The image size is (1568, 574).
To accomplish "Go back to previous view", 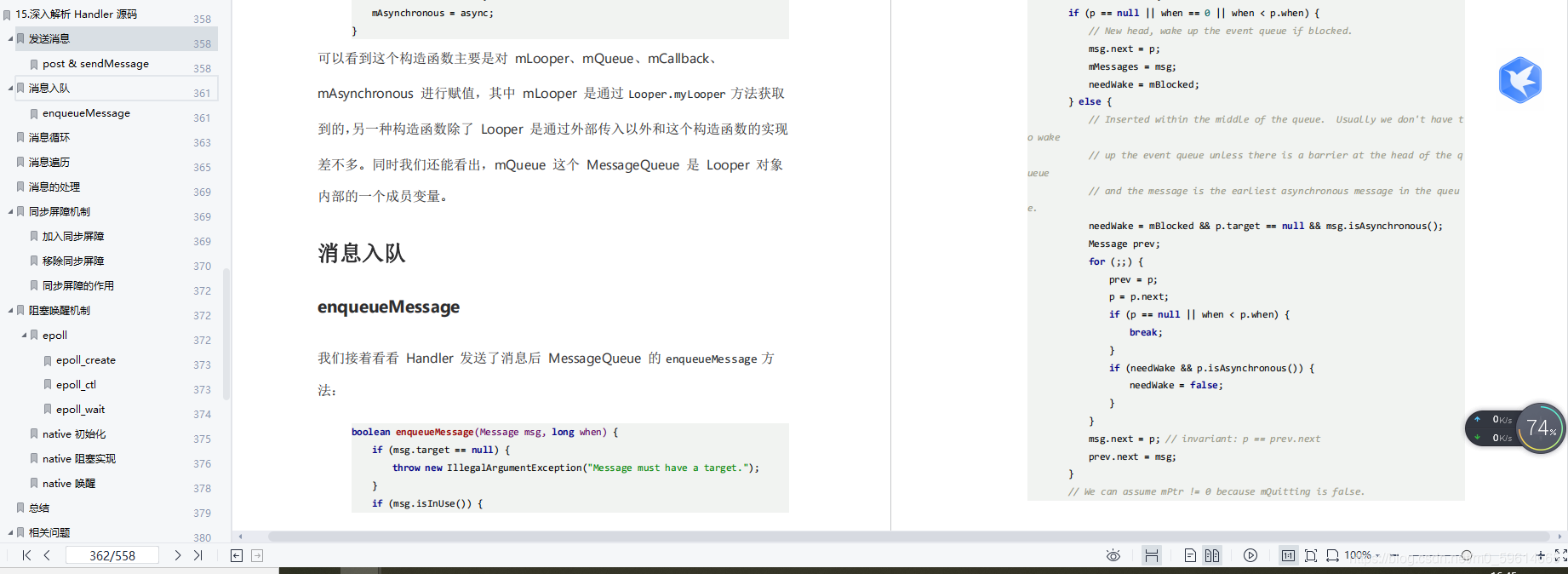I will click(x=237, y=555).
